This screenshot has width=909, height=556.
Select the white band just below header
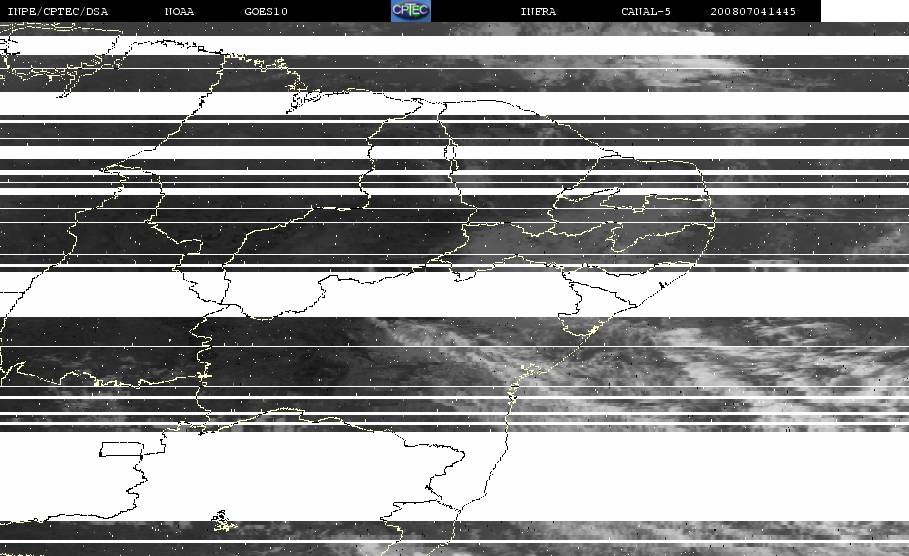(454, 46)
